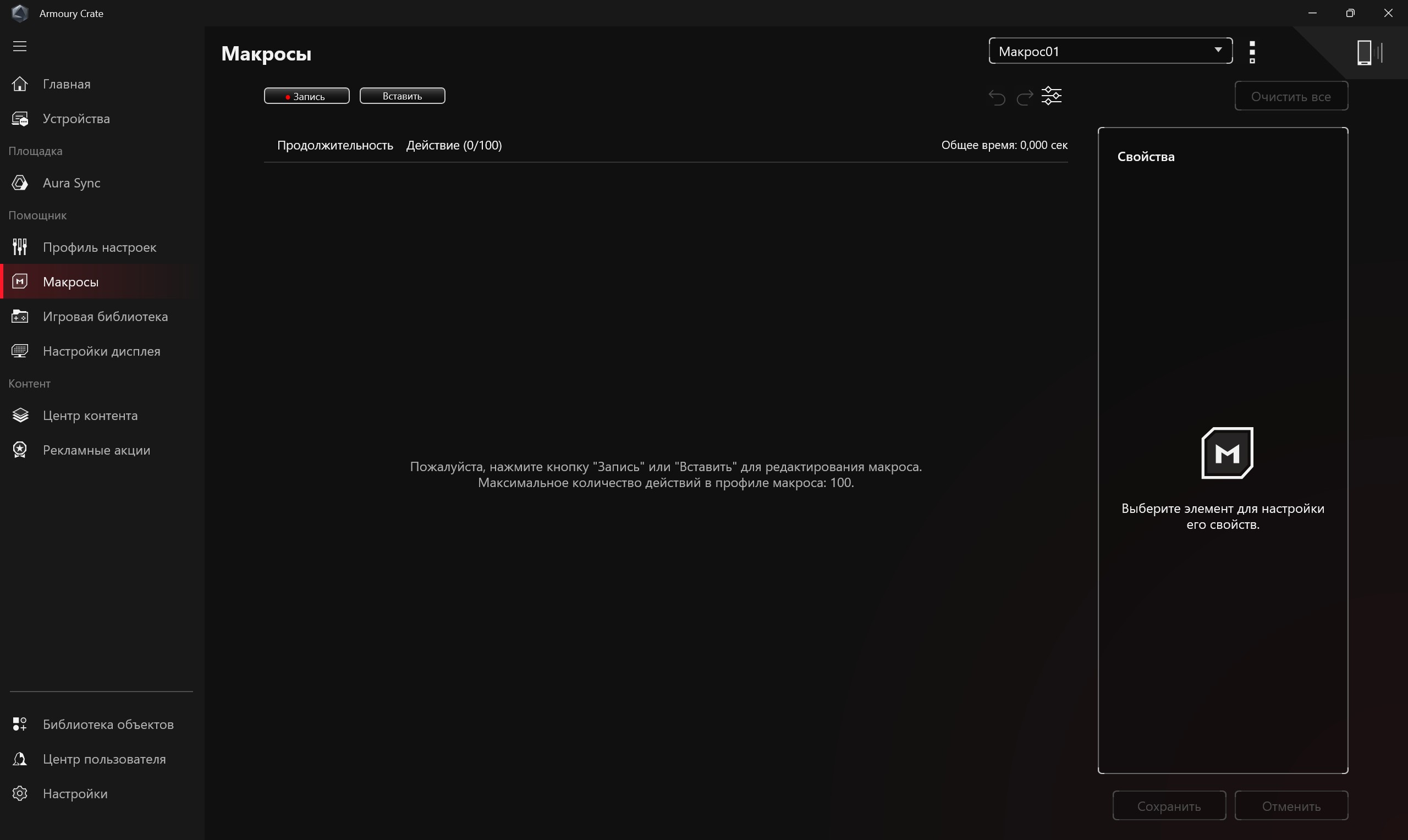Click the Вставить button
The width and height of the screenshot is (1408, 840).
tap(403, 96)
